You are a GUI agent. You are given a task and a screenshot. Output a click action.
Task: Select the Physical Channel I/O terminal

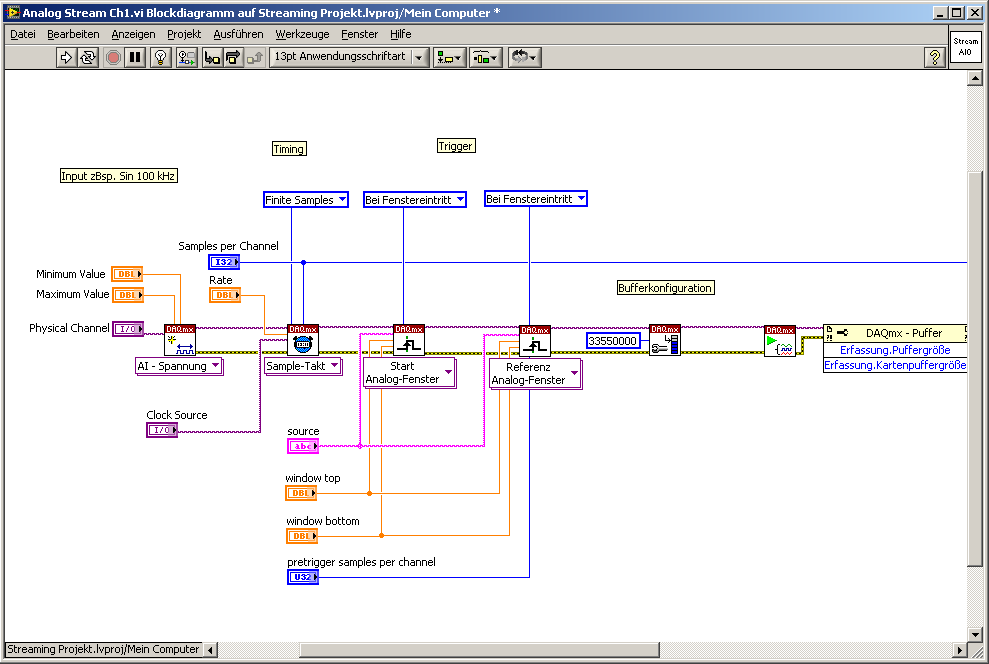[128, 329]
